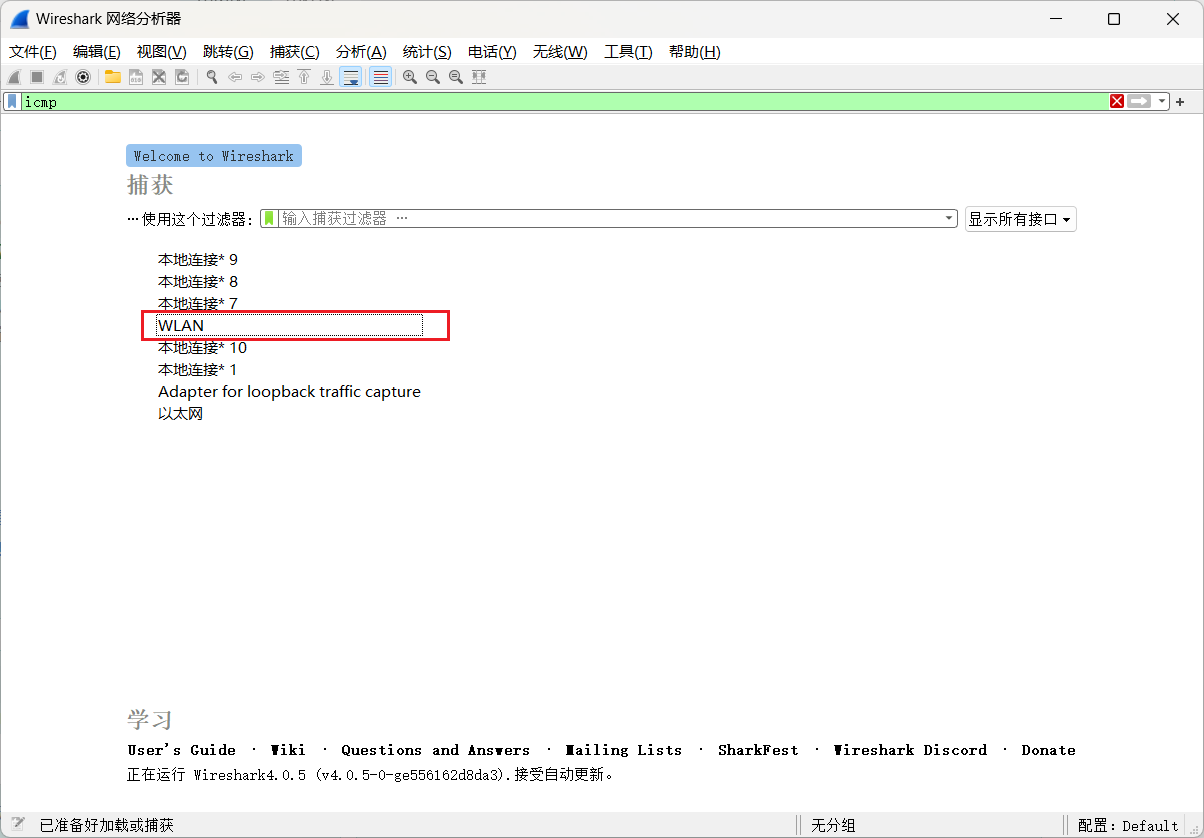Open the 文件(F) menu

click(33, 52)
